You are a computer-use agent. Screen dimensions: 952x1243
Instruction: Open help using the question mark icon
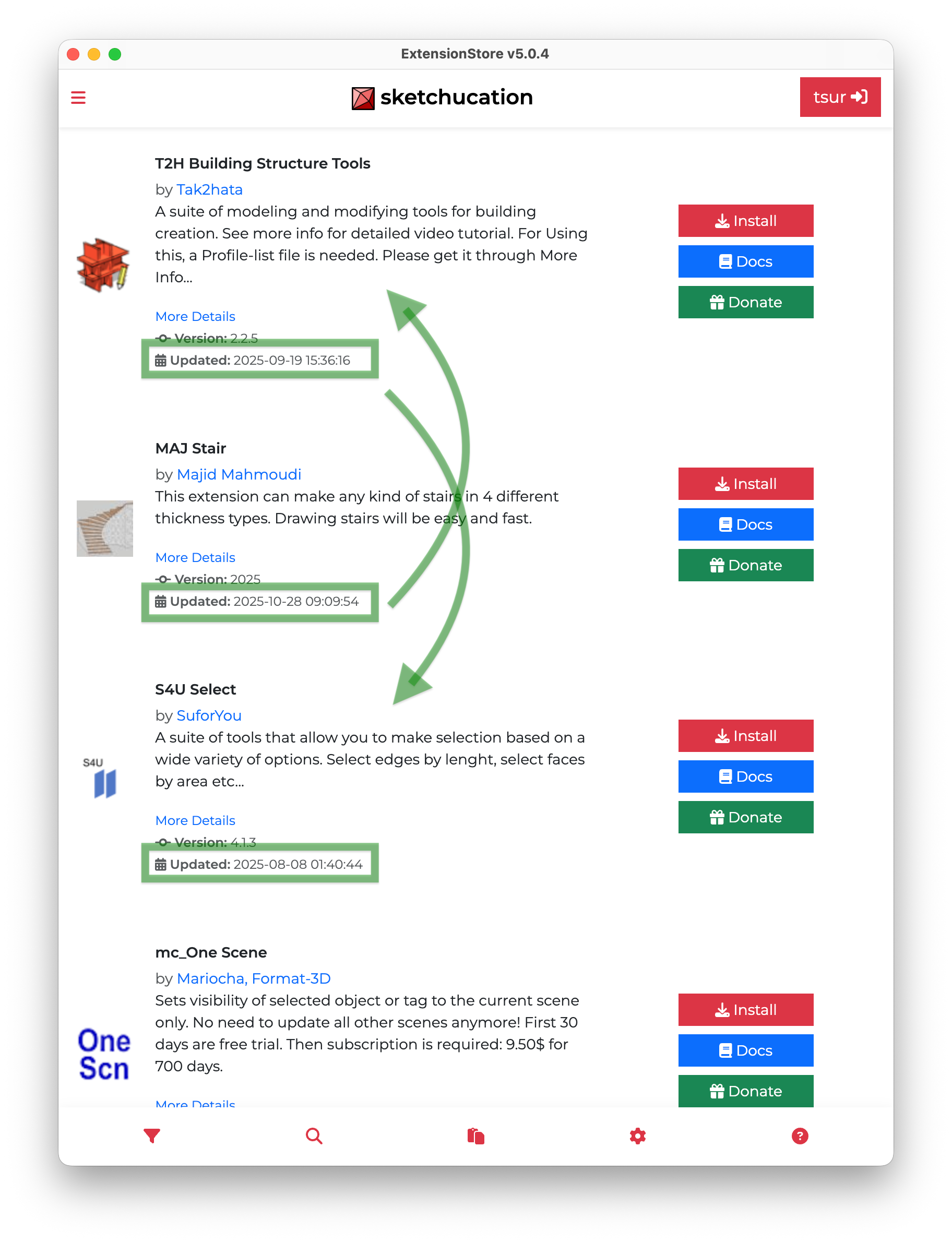pyautogui.click(x=800, y=1136)
